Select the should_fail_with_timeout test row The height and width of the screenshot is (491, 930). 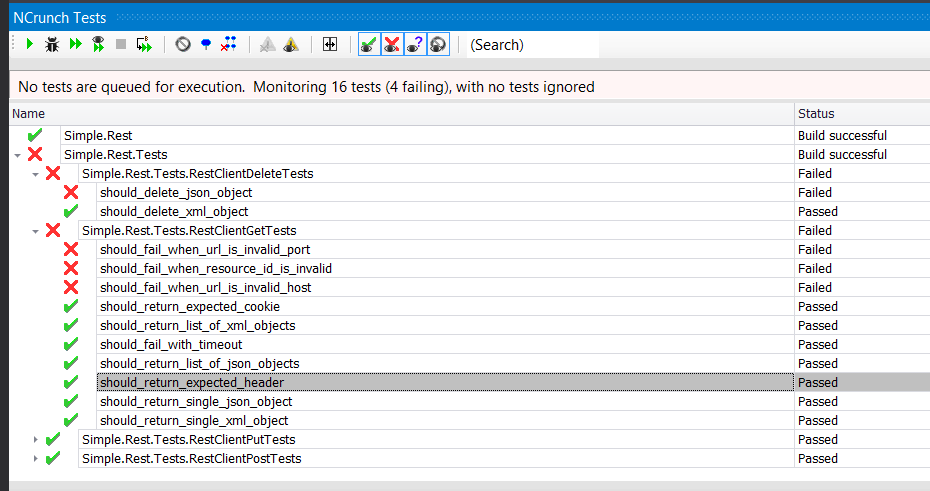click(x=171, y=345)
